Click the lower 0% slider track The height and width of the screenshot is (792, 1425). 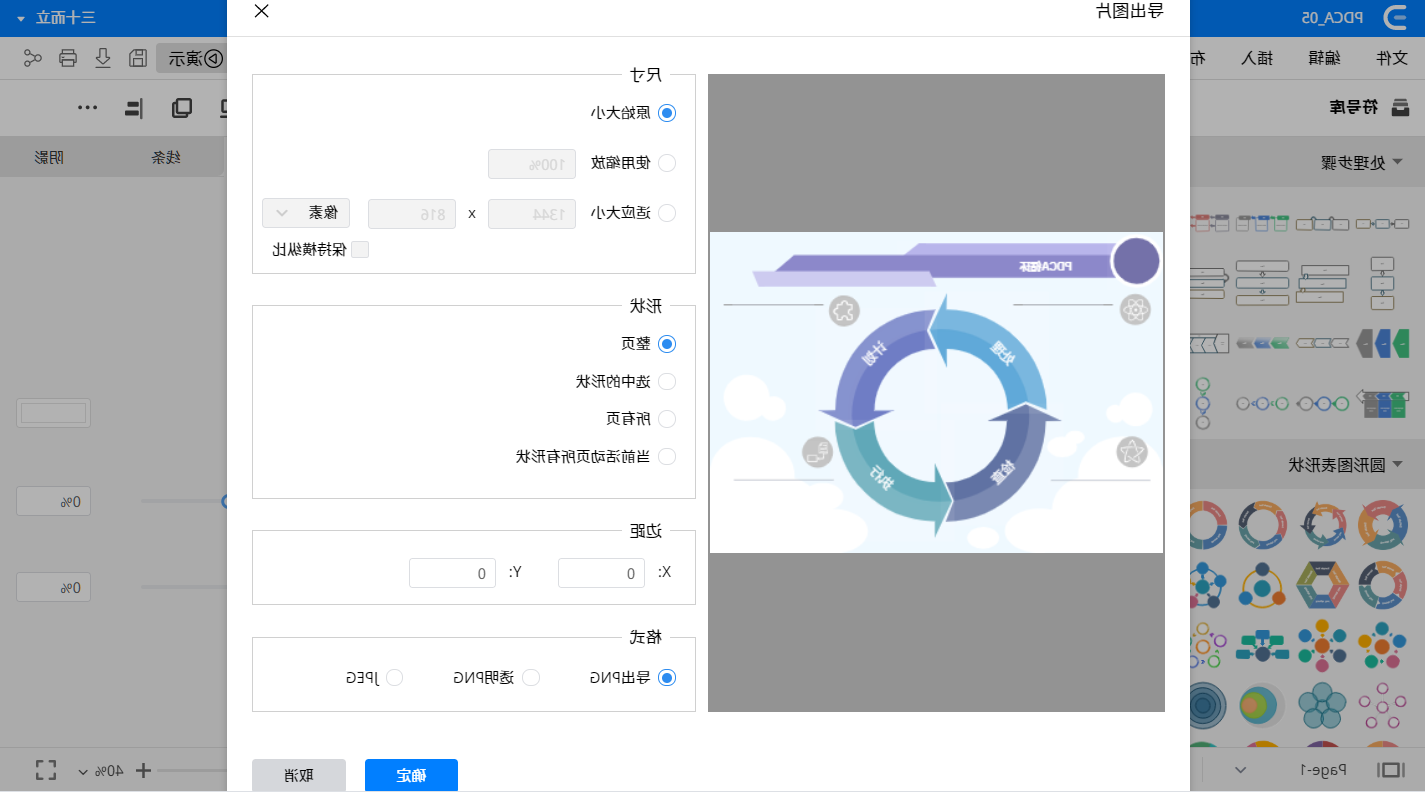(x=183, y=586)
